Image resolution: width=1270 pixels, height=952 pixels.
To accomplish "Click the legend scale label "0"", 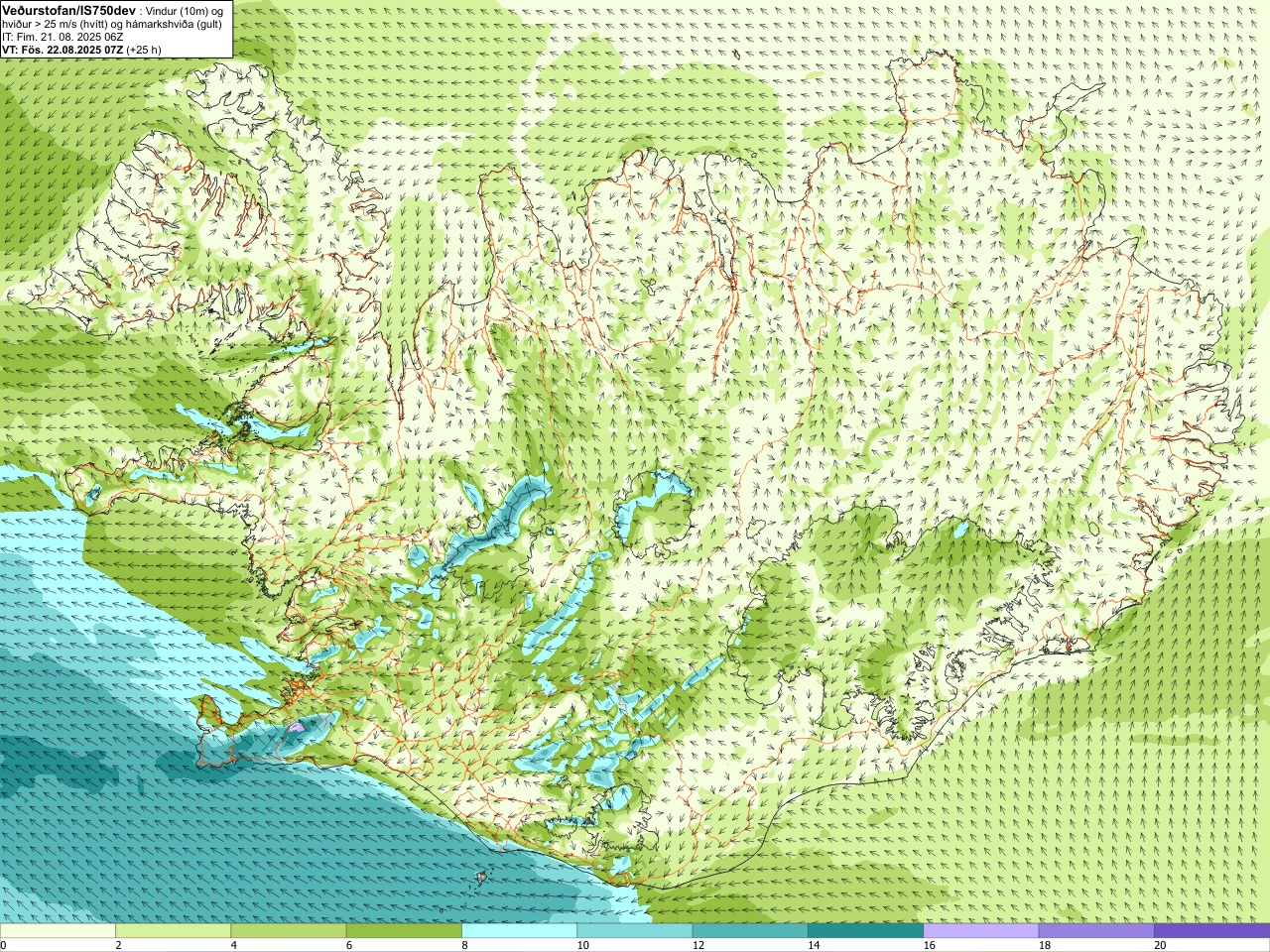I will coord(3,945).
